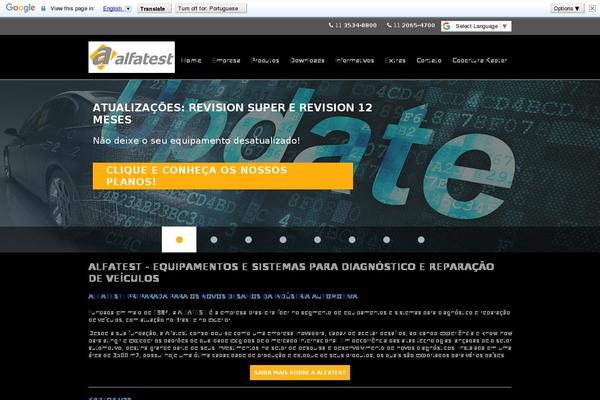Viewport: 600px width, 400px height.
Task: Open the Cobertura Kaptor menu item
Action: 480,60
